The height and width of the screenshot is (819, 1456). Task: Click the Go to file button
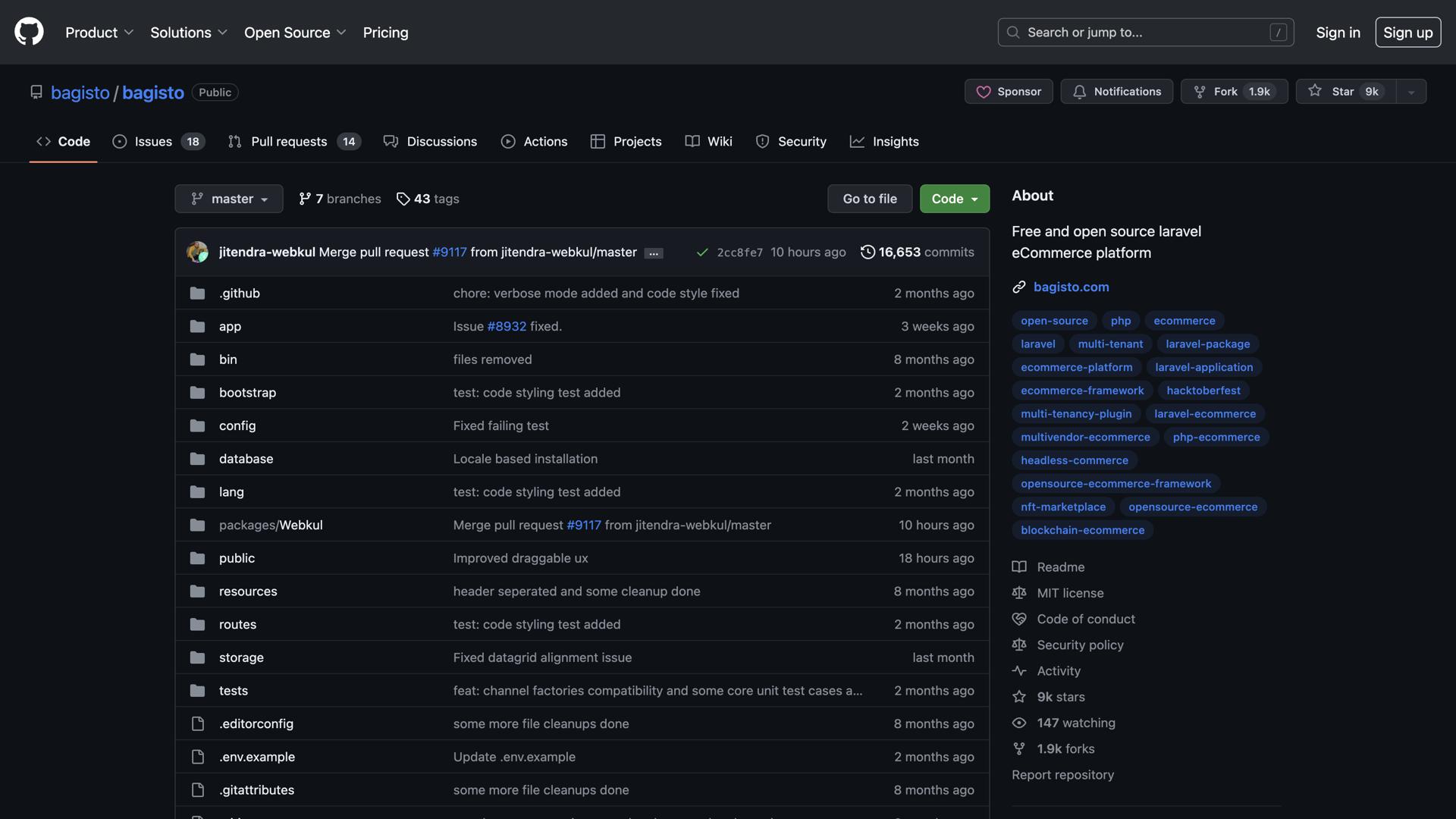tap(869, 199)
